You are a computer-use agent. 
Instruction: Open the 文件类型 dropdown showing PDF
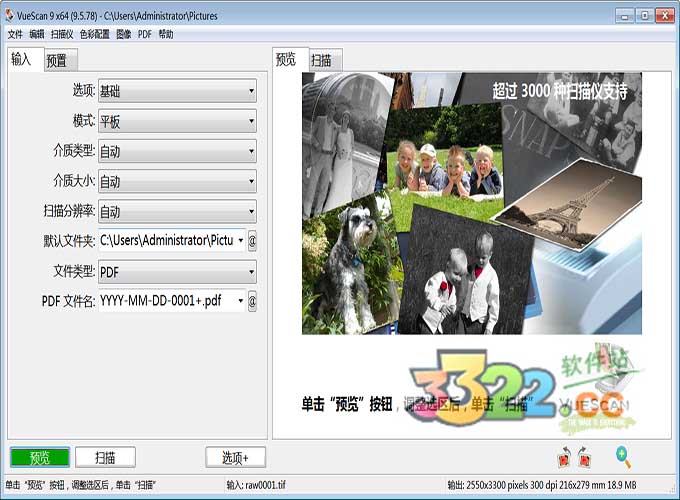tap(177, 272)
